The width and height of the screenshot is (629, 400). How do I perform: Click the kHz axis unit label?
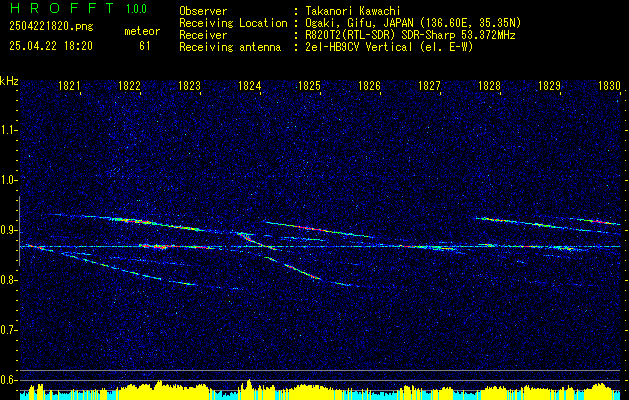[x=9, y=81]
